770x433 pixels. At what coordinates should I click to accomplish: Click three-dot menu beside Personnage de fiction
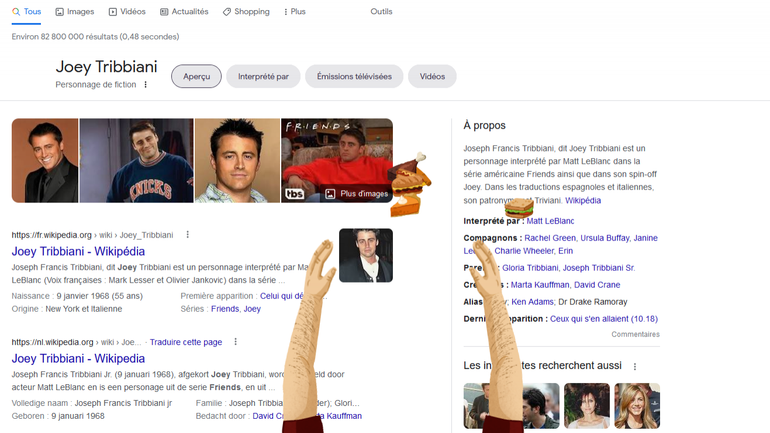coord(146,85)
